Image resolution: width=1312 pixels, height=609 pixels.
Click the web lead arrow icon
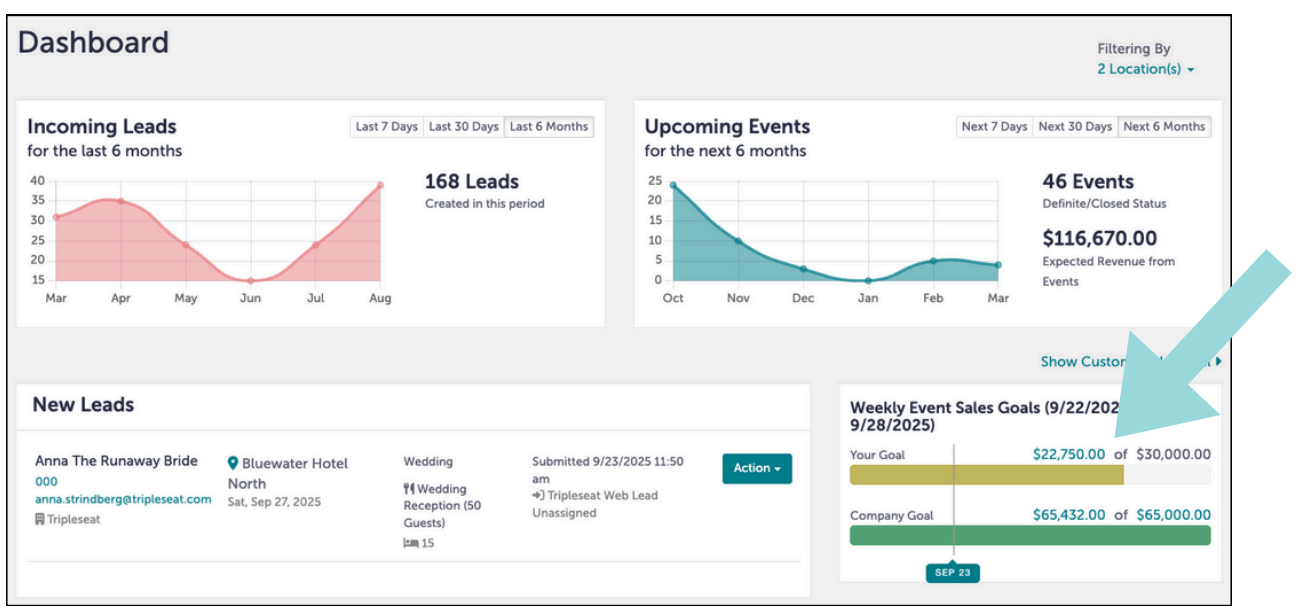(x=538, y=495)
